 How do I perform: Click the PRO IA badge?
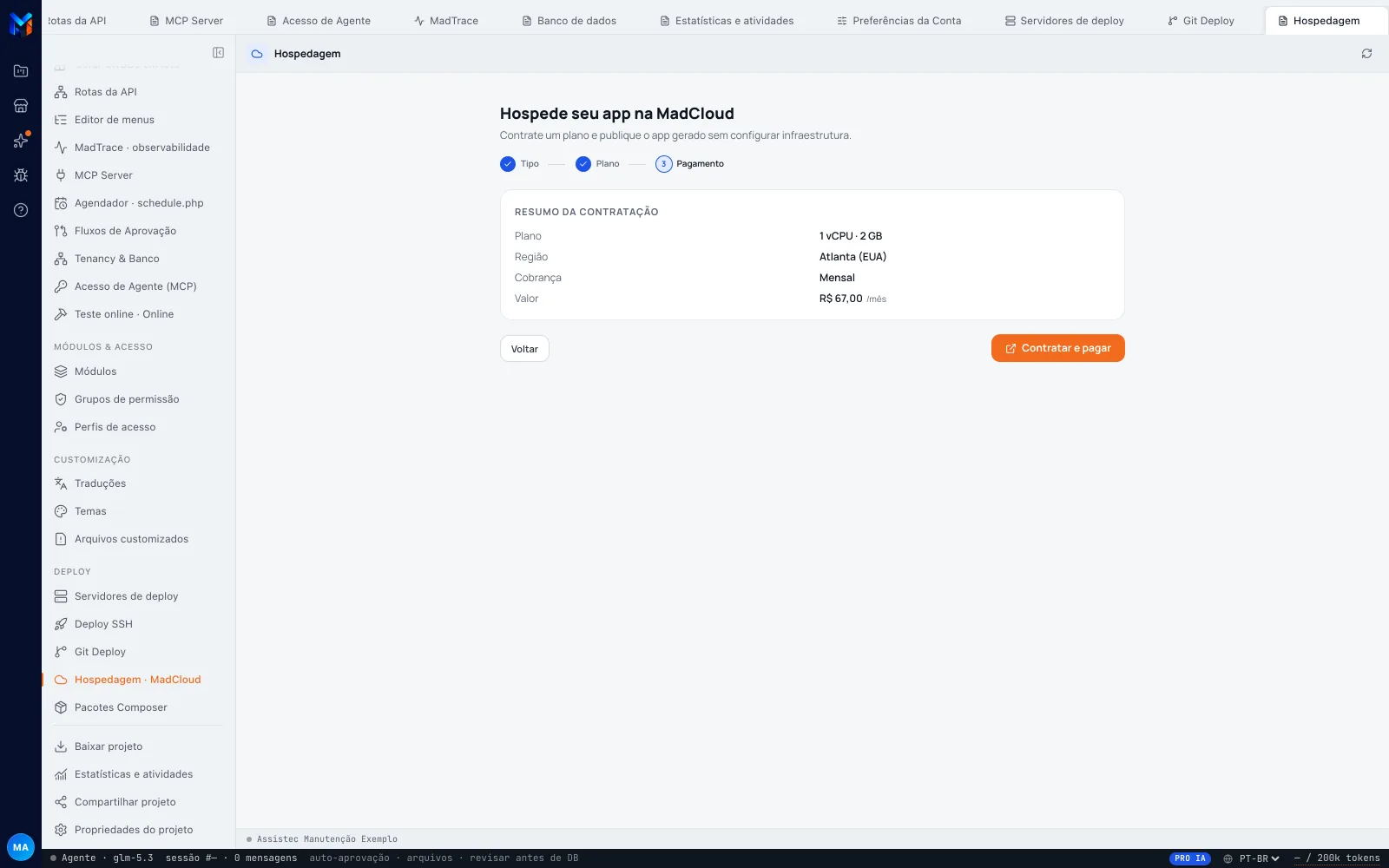1190,858
